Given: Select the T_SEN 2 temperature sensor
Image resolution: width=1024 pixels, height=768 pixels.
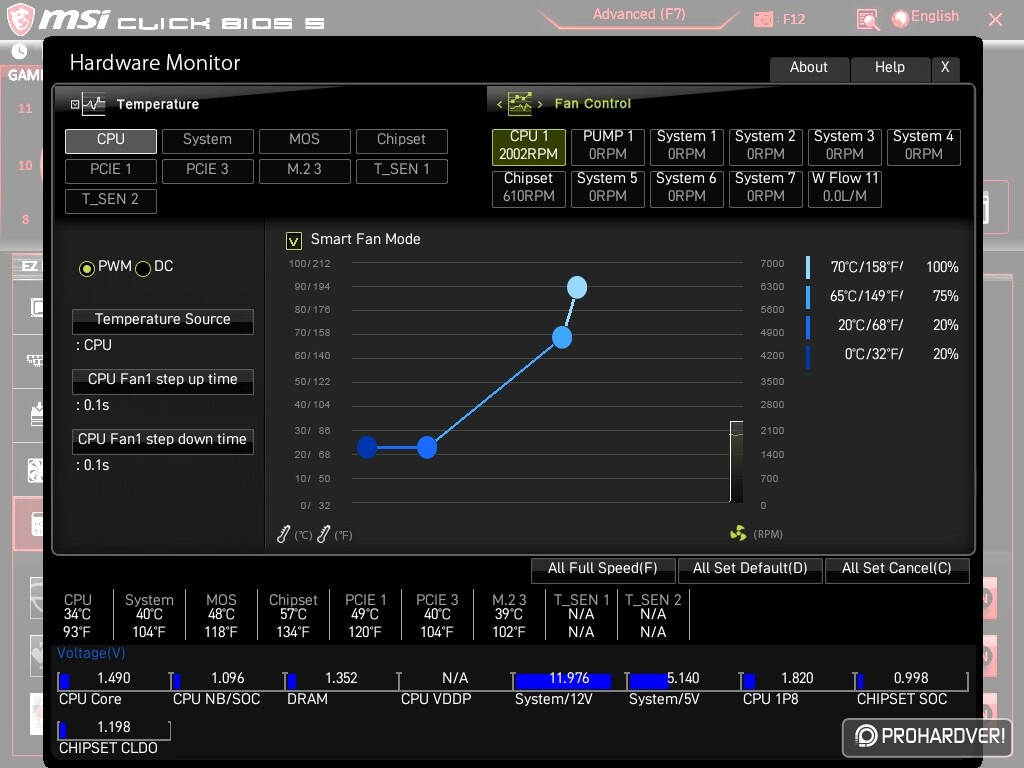Looking at the screenshot, I should pos(111,200).
